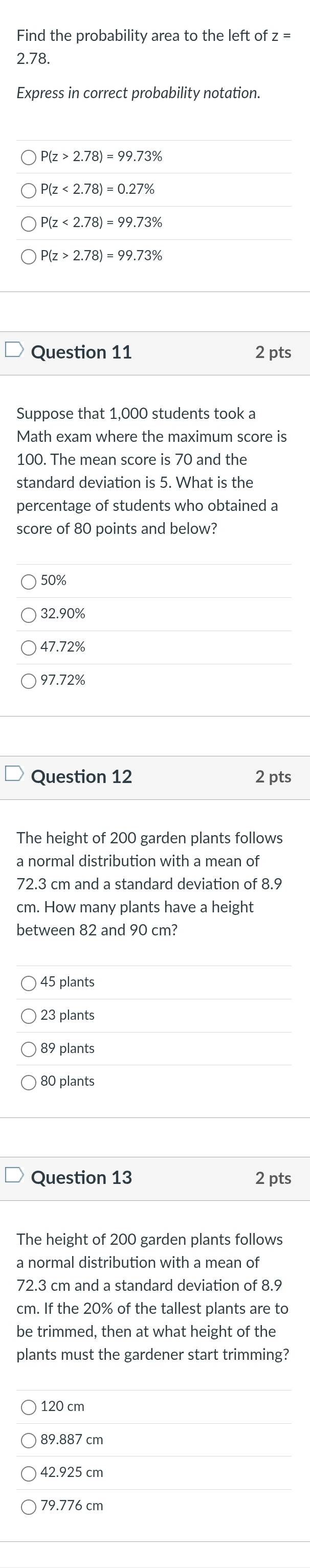Select 80 plants as the answer
The image size is (310, 1568).
(x=29, y=1082)
